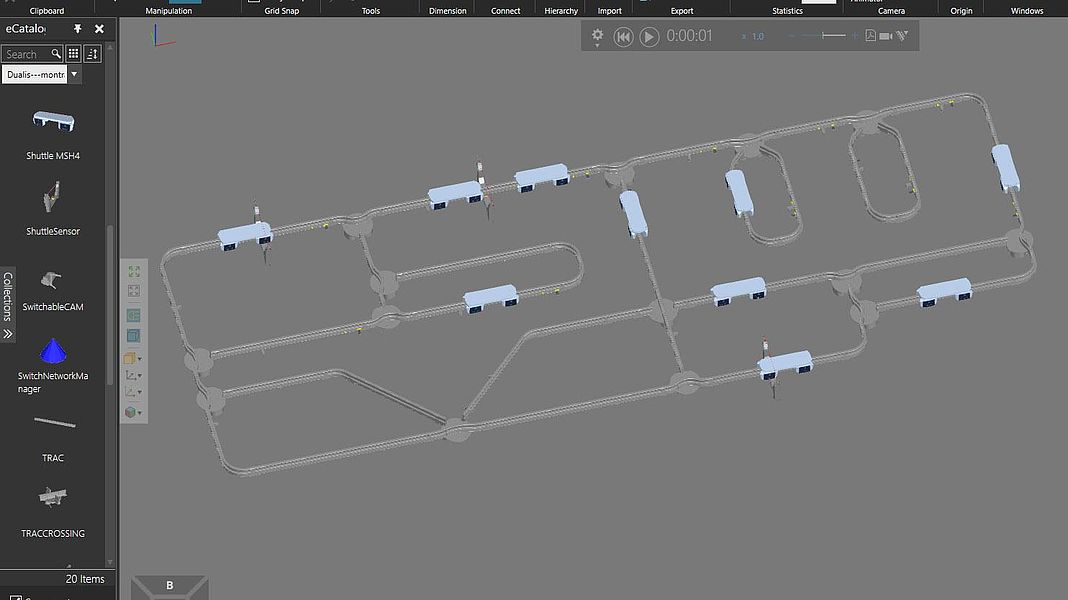Click the Camera group label
1068x600 pixels.
892,11
